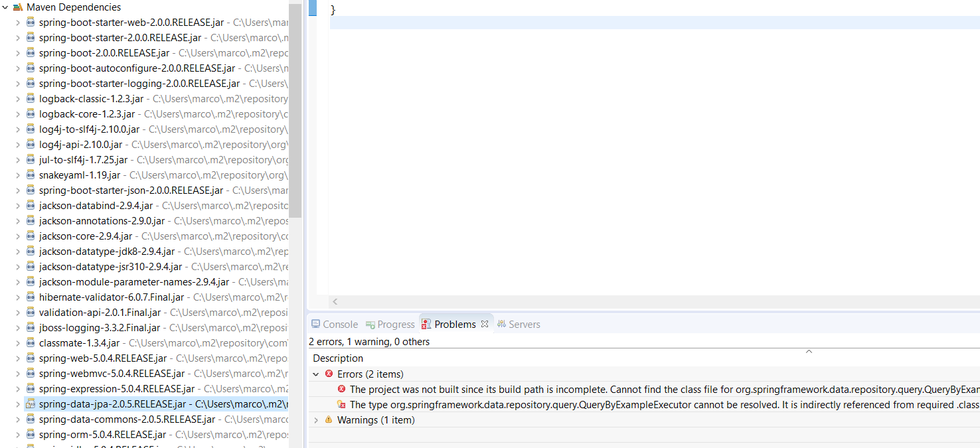Expand spring-boot-starter-web-2.0.0.RELEASE.jar
The height and width of the screenshot is (448, 980).
pos(18,22)
